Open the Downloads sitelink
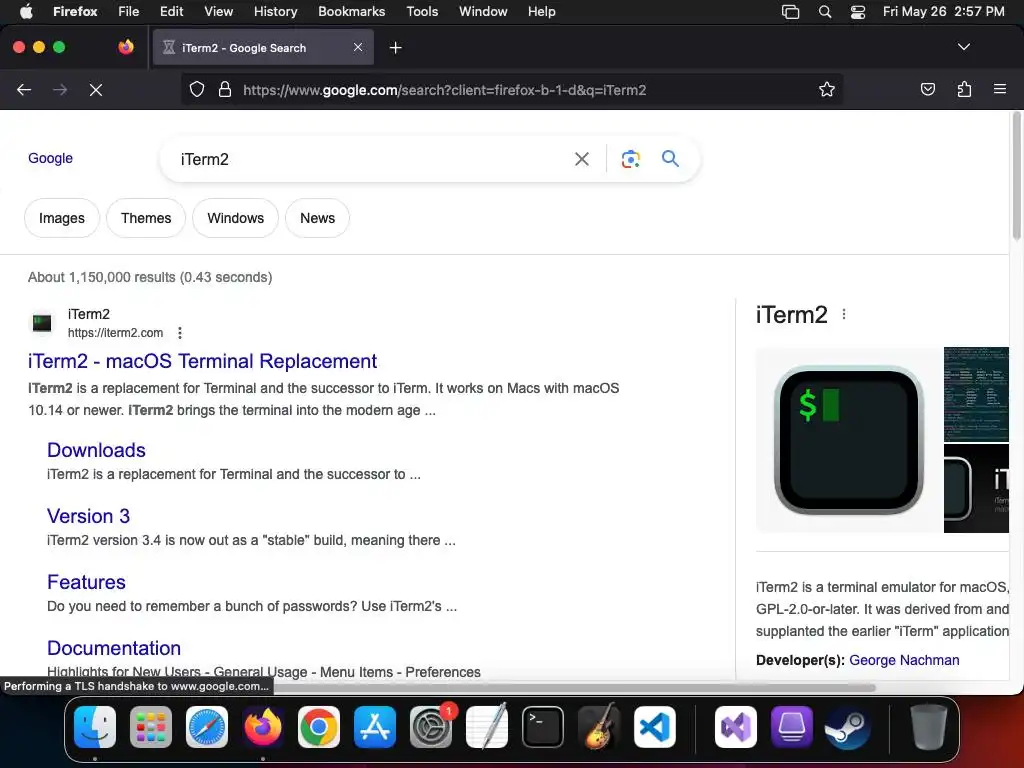 pos(96,450)
